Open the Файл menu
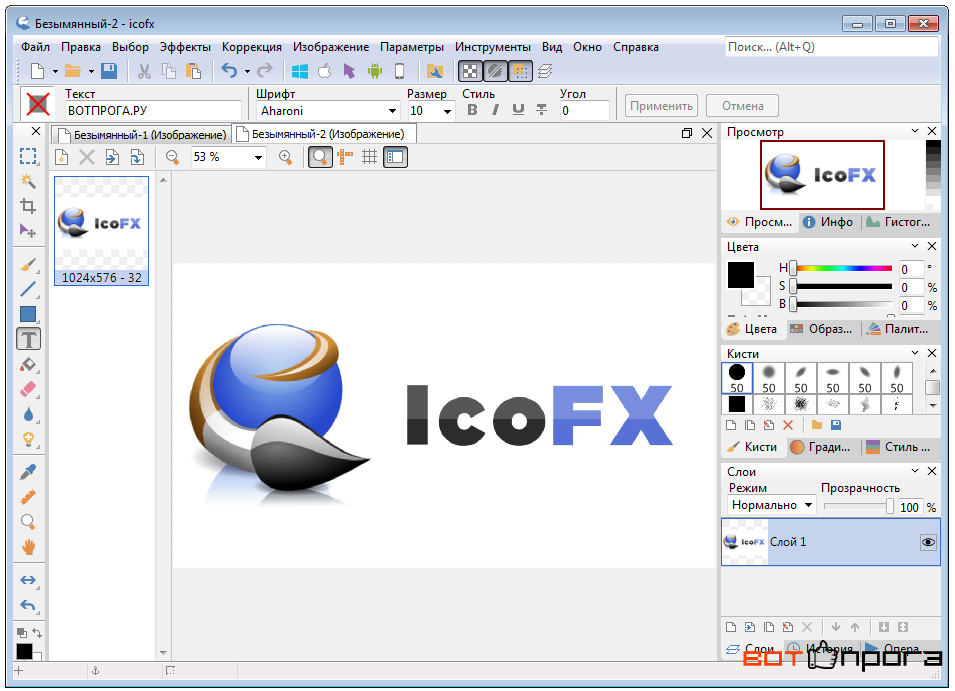Viewport: 955px width, 691px height. click(35, 47)
